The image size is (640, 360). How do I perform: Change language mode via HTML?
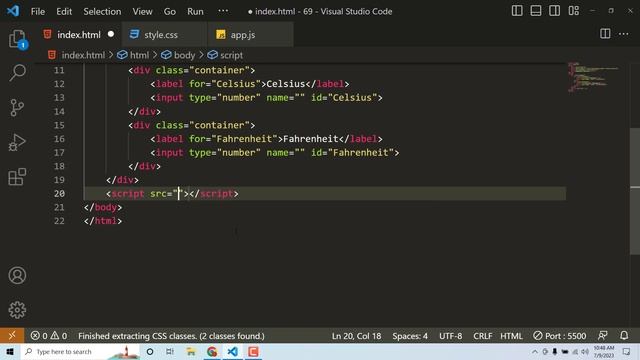pos(511,336)
